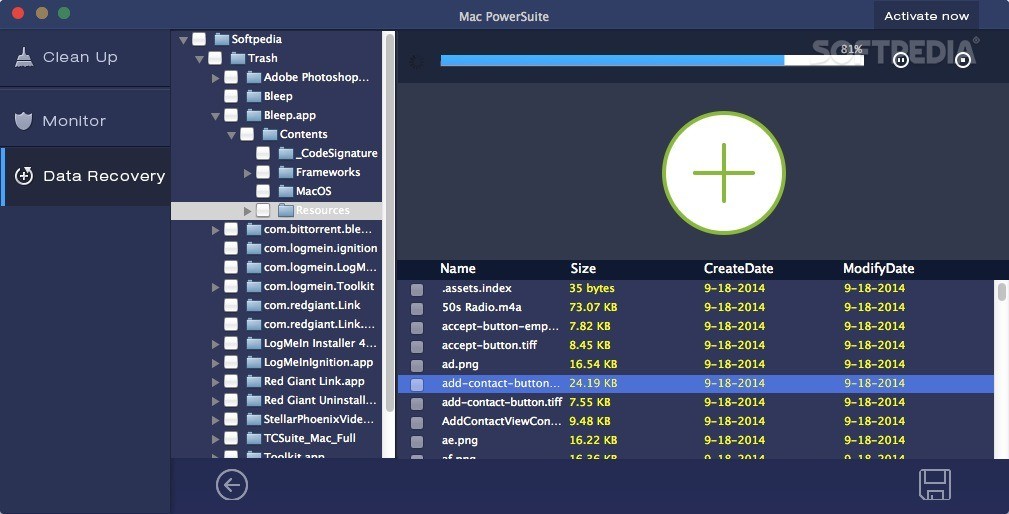Viewport: 1009px width, 514px height.
Task: Check the Softpedia folder checkbox
Action: [x=199, y=39]
